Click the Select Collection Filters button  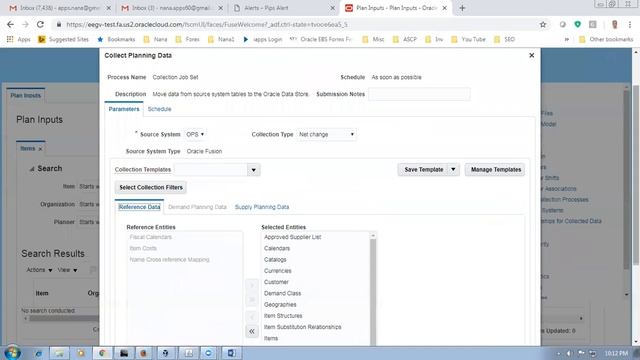pyautogui.click(x=151, y=187)
